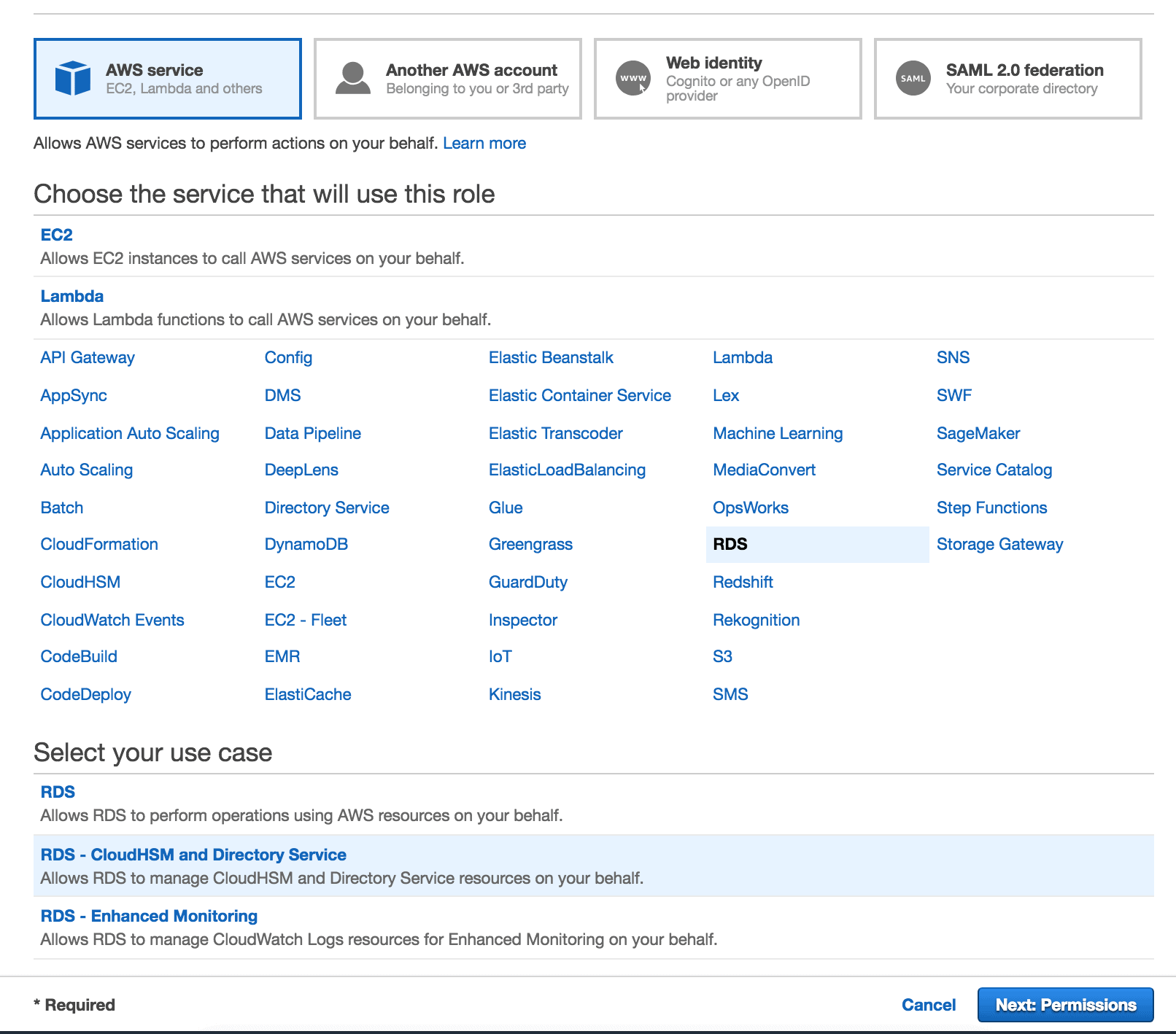
Task: Select MediaConvert service
Action: click(765, 470)
